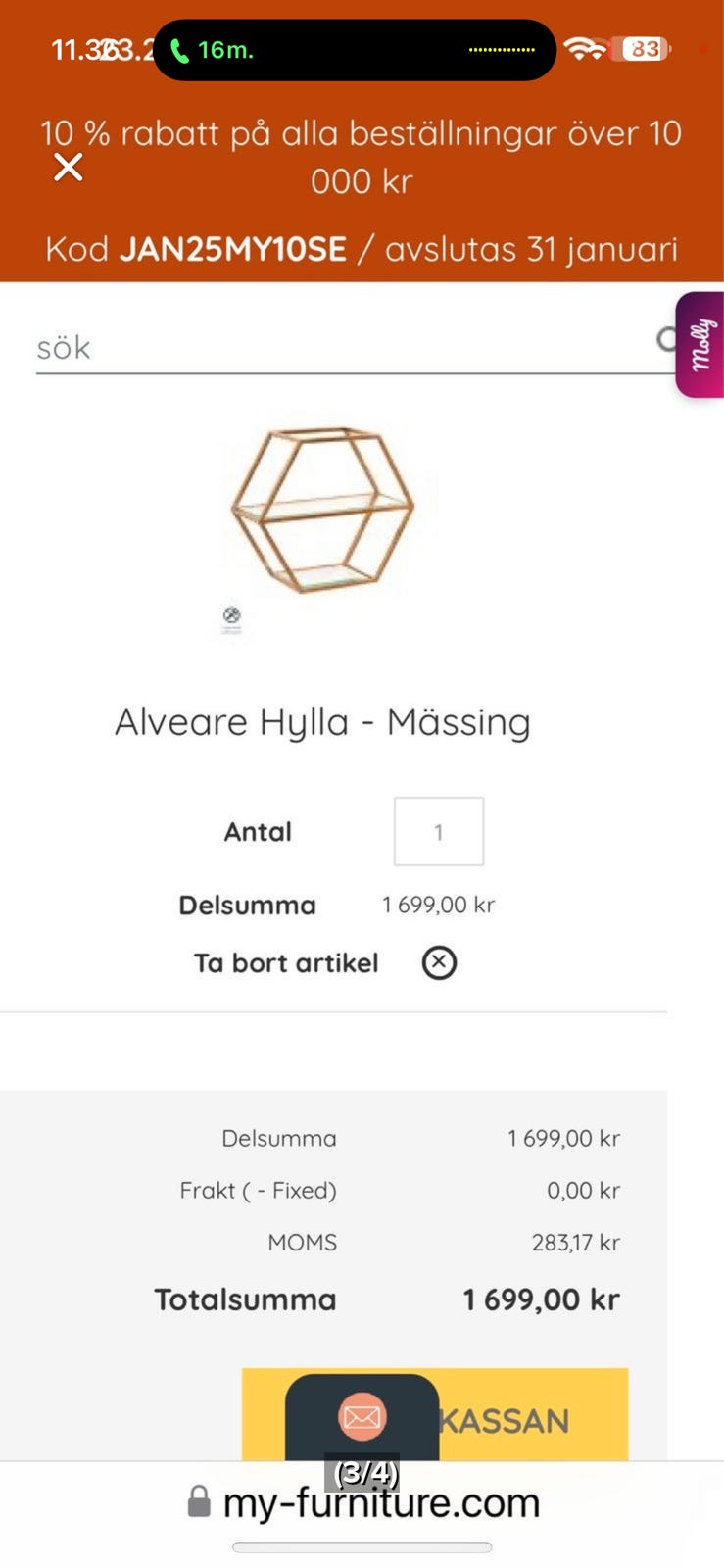
Task: Open the Alveare Hylla - Mässing title
Action: (322, 722)
